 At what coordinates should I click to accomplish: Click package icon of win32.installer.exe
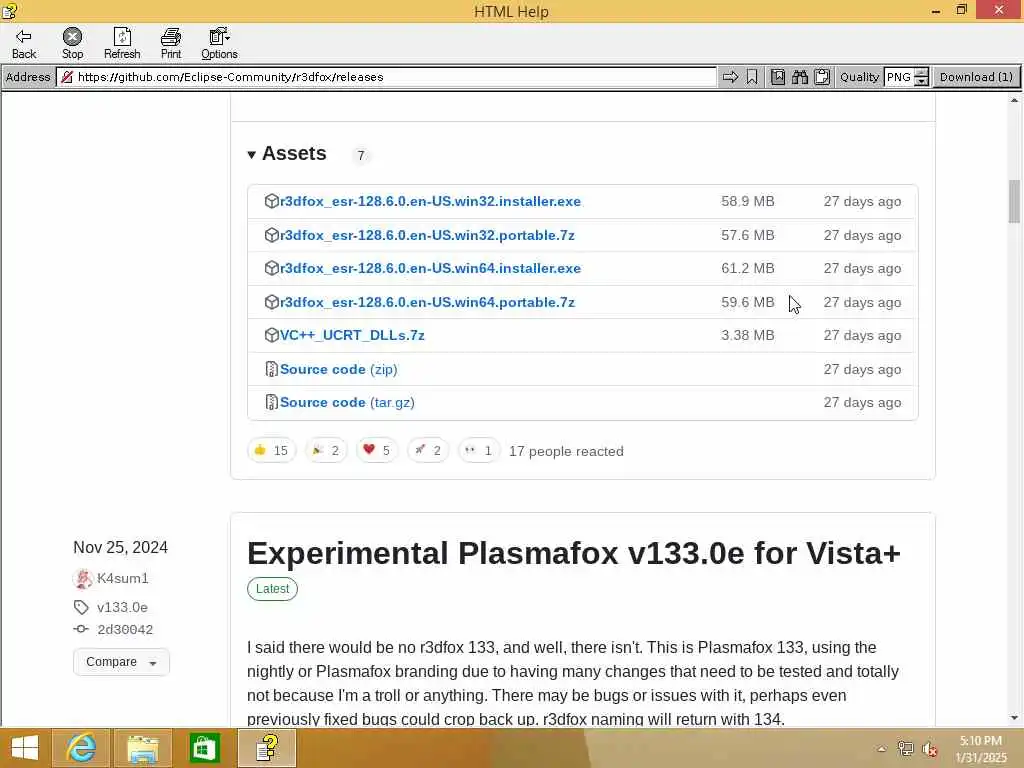tap(272, 201)
